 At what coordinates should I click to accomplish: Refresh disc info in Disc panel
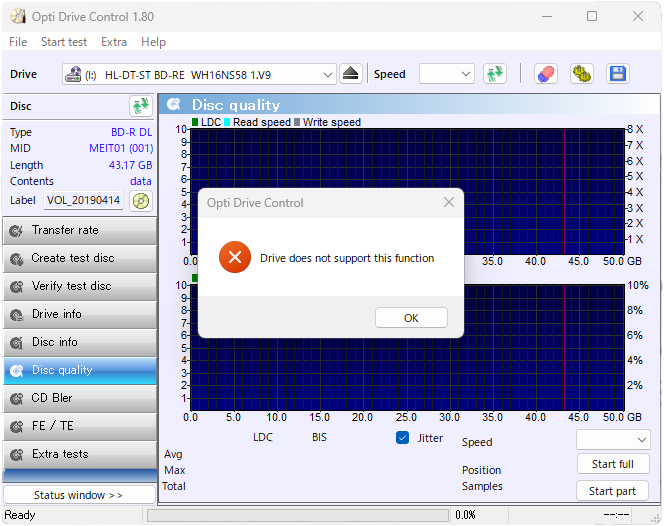click(141, 106)
